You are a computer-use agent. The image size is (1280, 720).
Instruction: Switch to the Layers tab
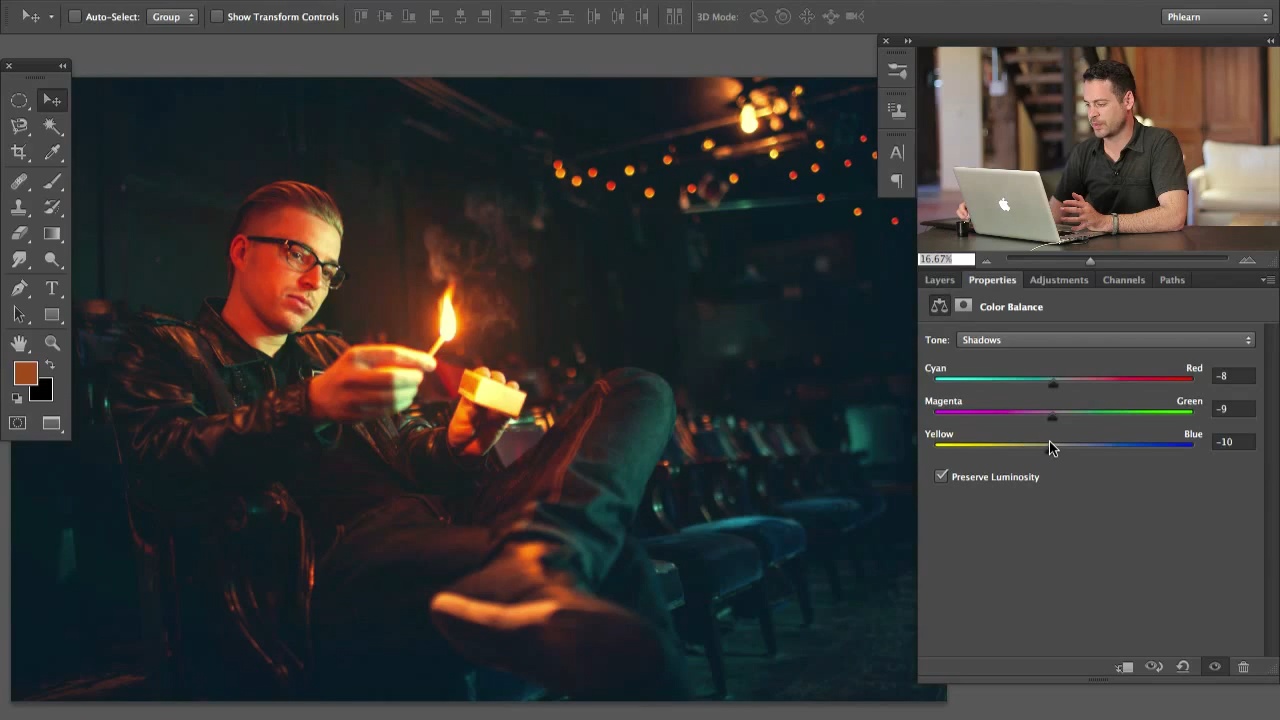click(x=939, y=280)
